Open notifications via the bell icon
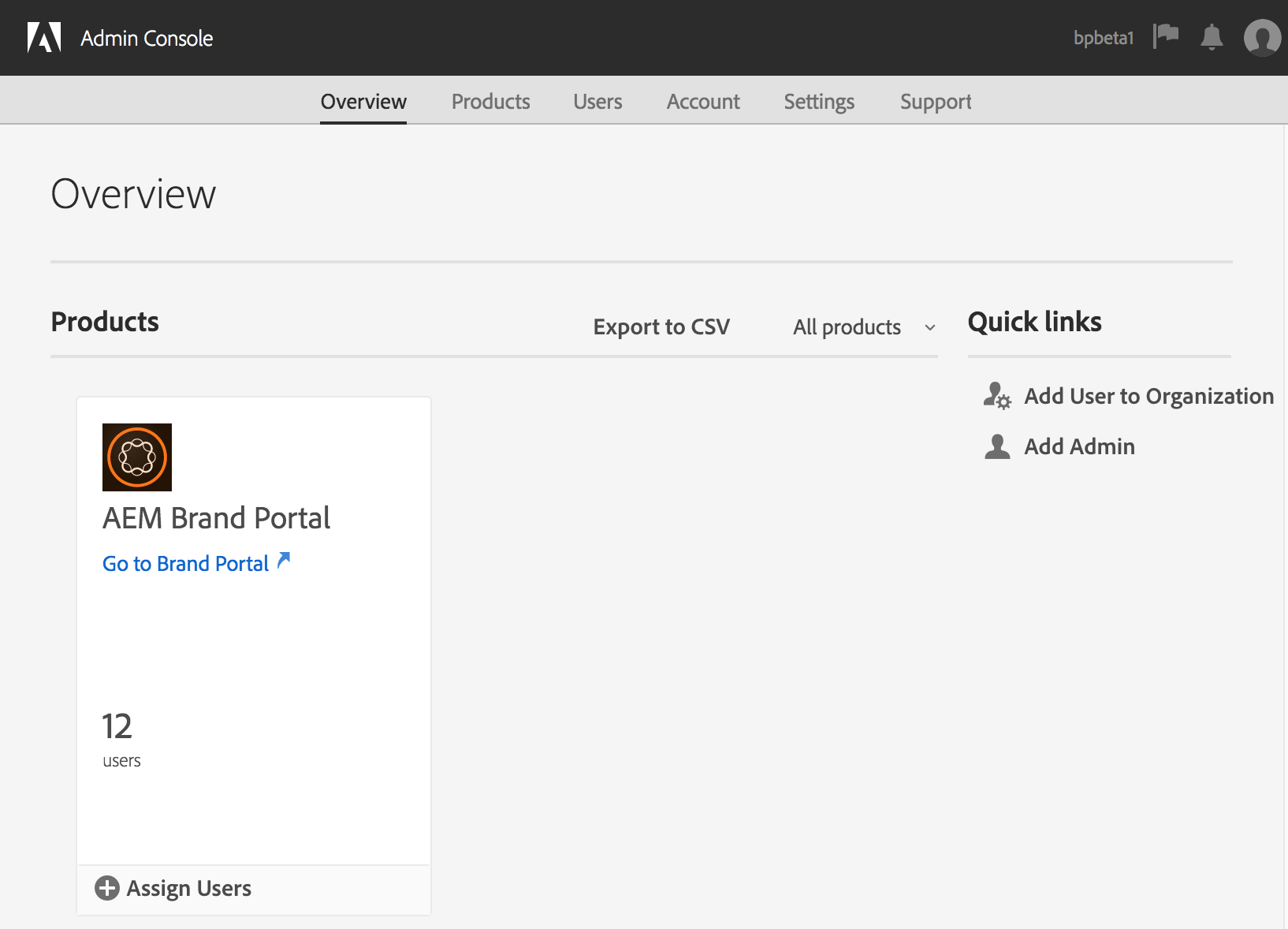This screenshot has width=1288, height=929. 1212,37
